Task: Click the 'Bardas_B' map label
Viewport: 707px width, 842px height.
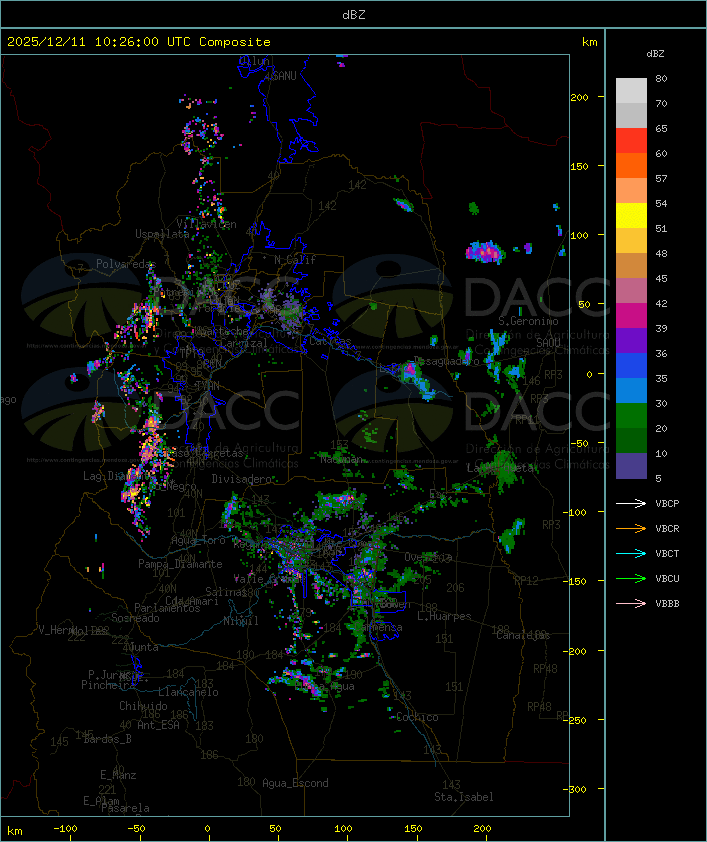Action: (108, 739)
